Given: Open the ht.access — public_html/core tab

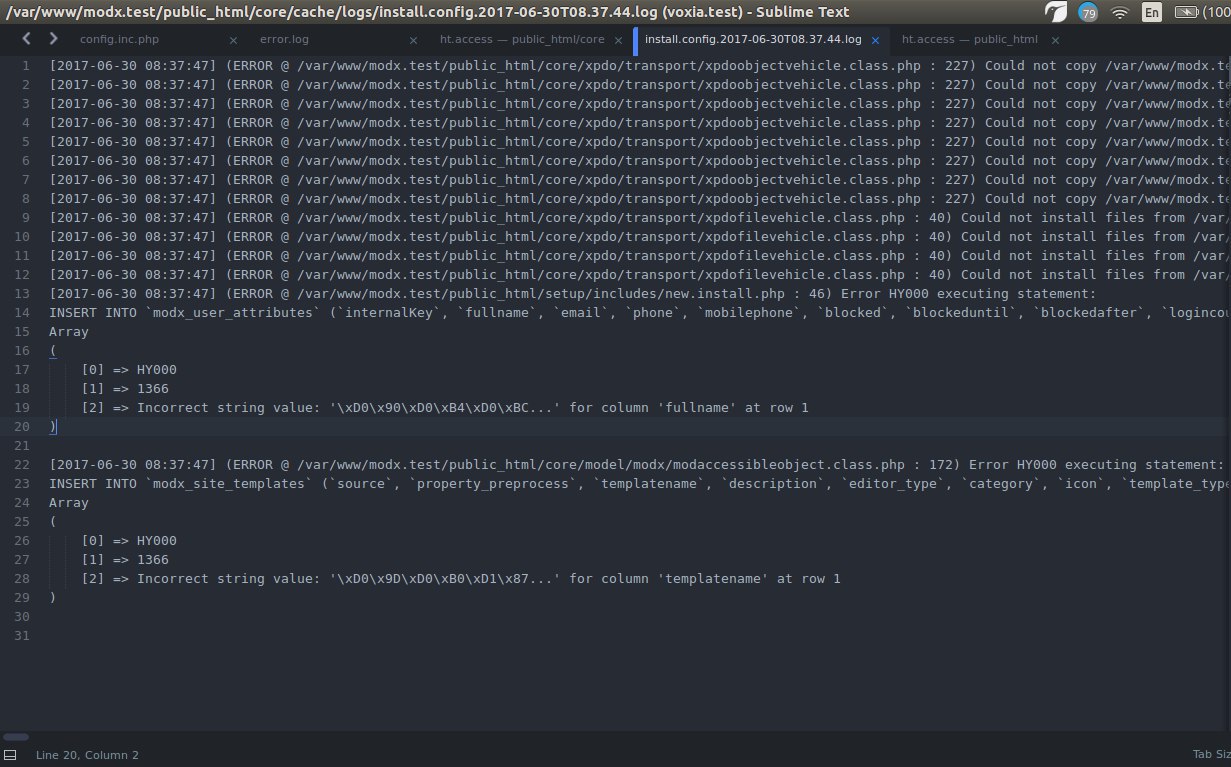Looking at the screenshot, I should [x=522, y=40].
